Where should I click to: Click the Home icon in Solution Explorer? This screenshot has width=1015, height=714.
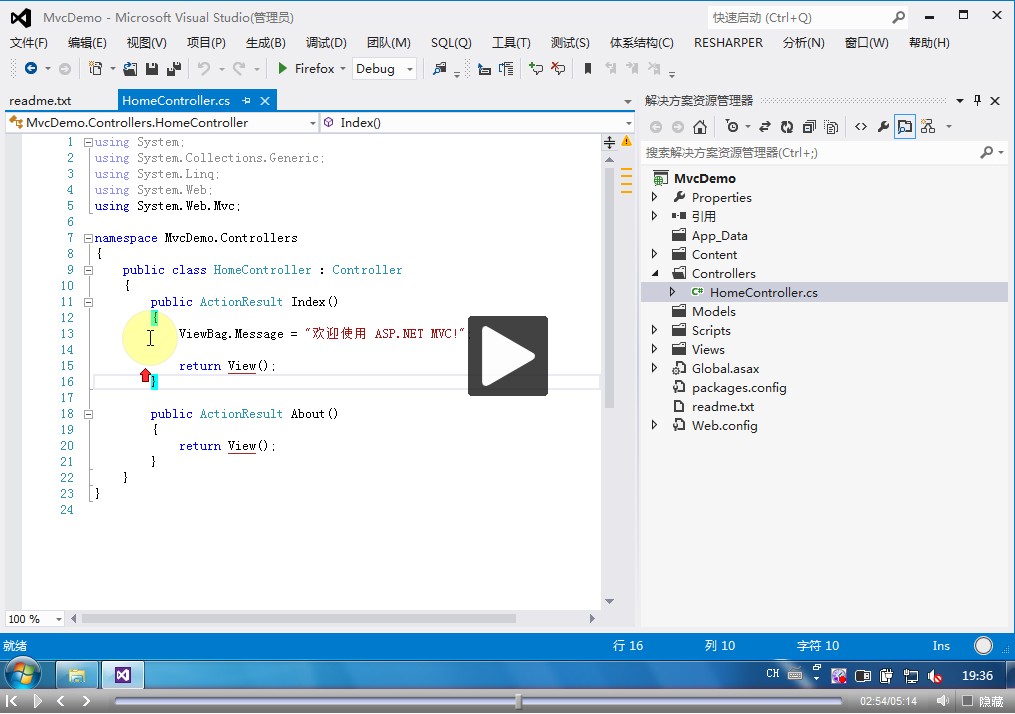tap(700, 127)
